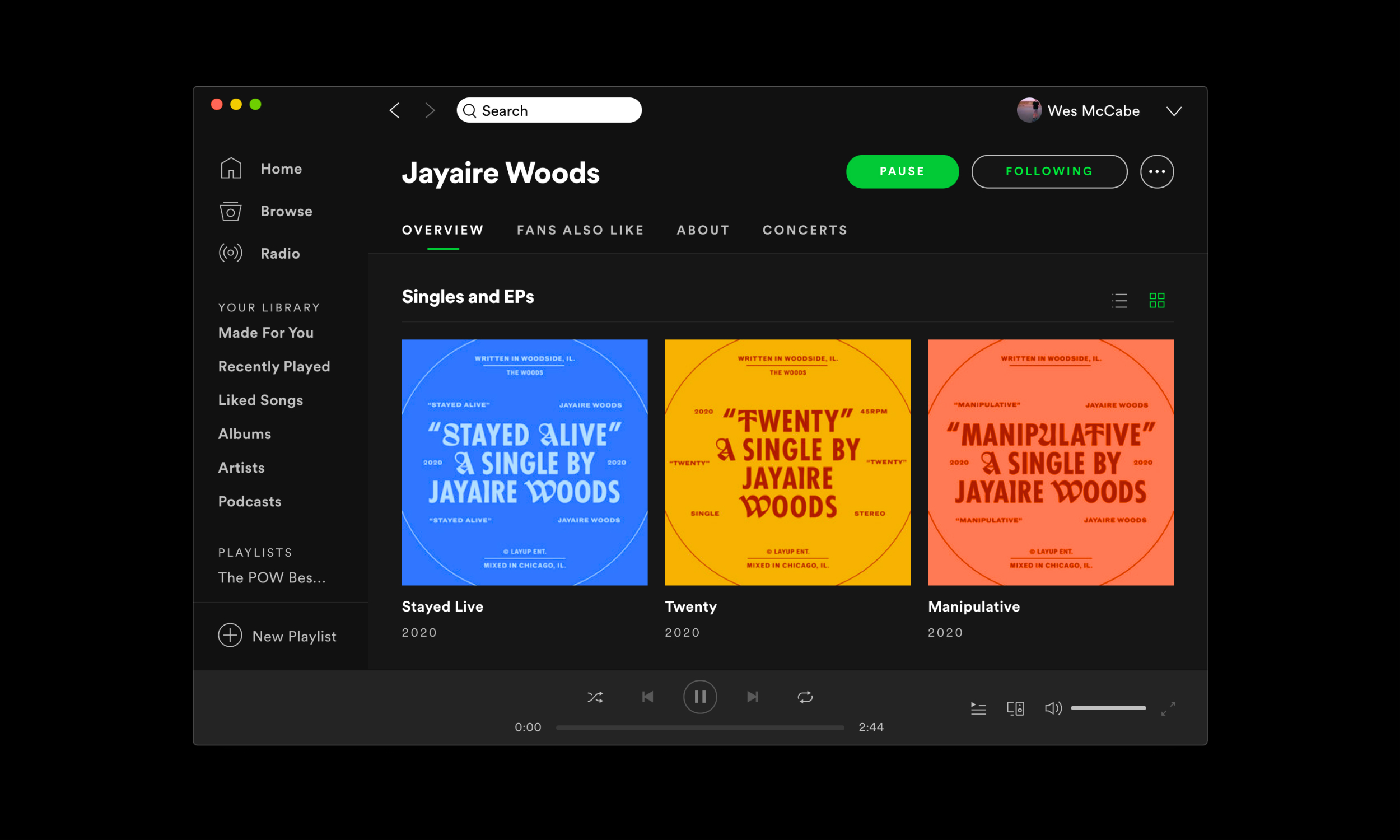Open the About tab
The width and height of the screenshot is (1400, 840).
pos(703,230)
